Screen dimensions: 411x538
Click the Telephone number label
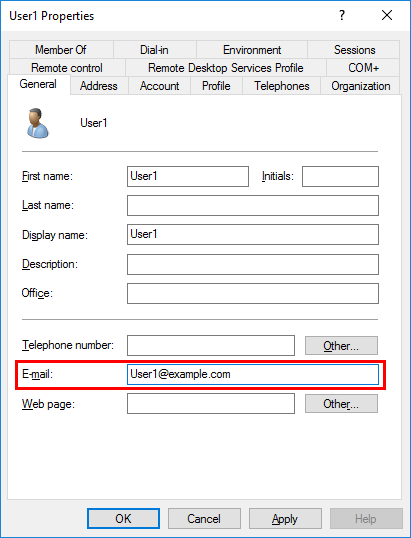tap(68, 345)
